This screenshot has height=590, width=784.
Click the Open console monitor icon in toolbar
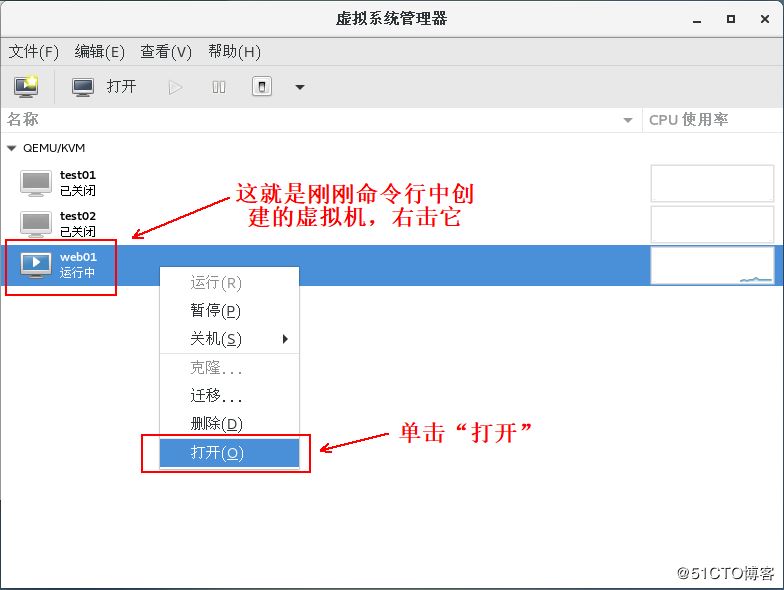click(83, 87)
